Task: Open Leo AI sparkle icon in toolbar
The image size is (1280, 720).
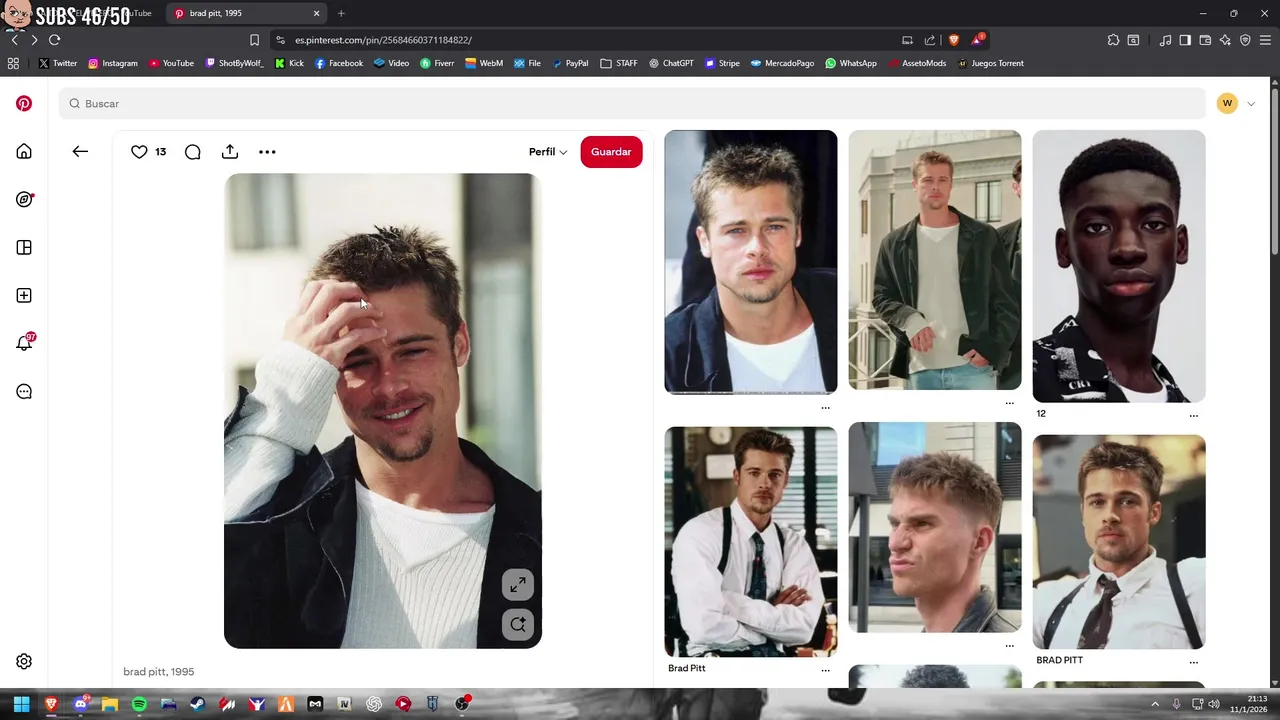Action: pyautogui.click(x=1225, y=40)
